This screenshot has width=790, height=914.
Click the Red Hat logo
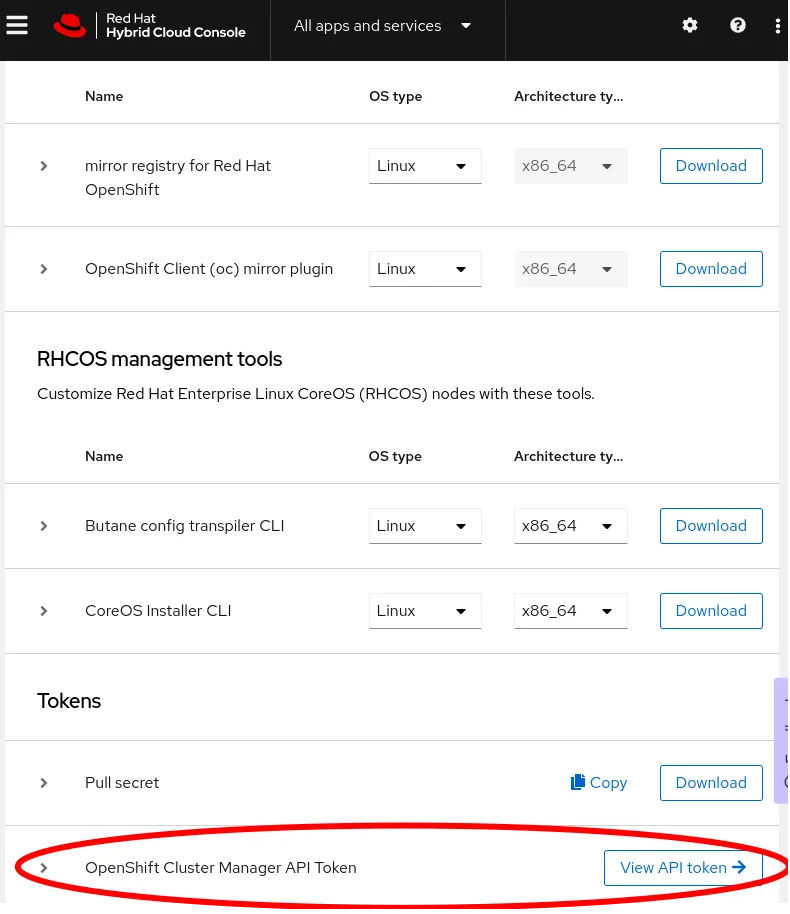[69, 26]
